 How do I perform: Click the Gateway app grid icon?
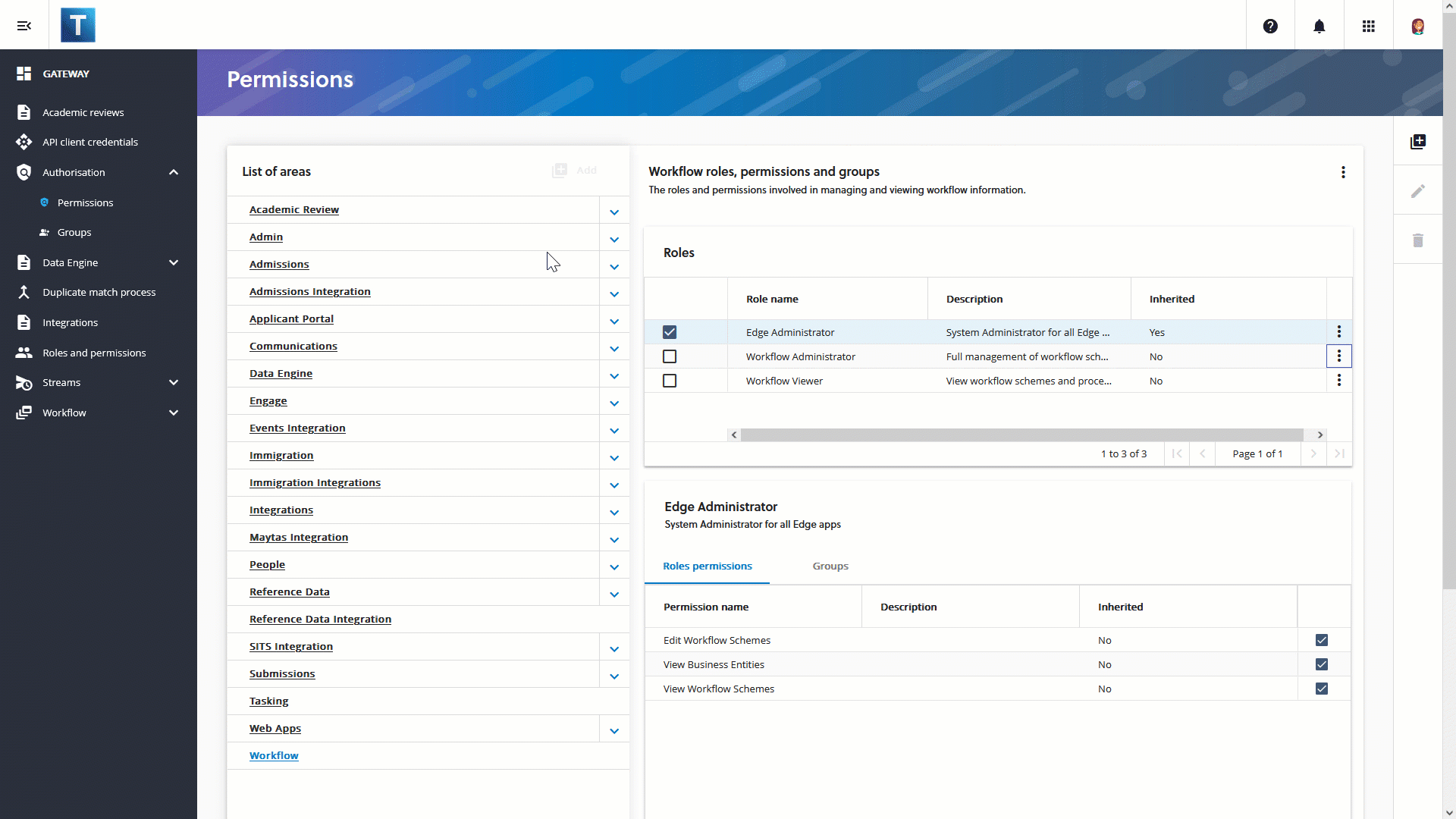point(1369,25)
